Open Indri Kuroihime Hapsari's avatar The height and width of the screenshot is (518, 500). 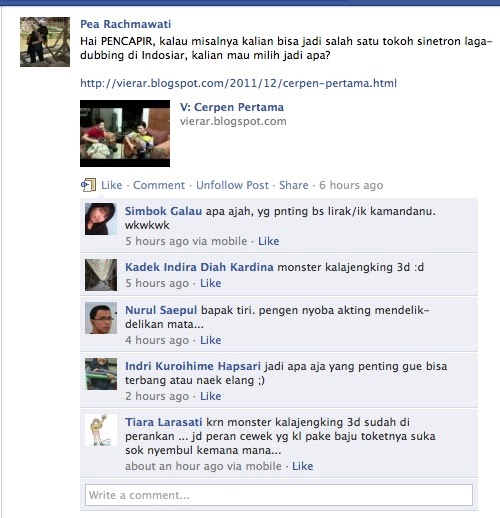(101, 374)
